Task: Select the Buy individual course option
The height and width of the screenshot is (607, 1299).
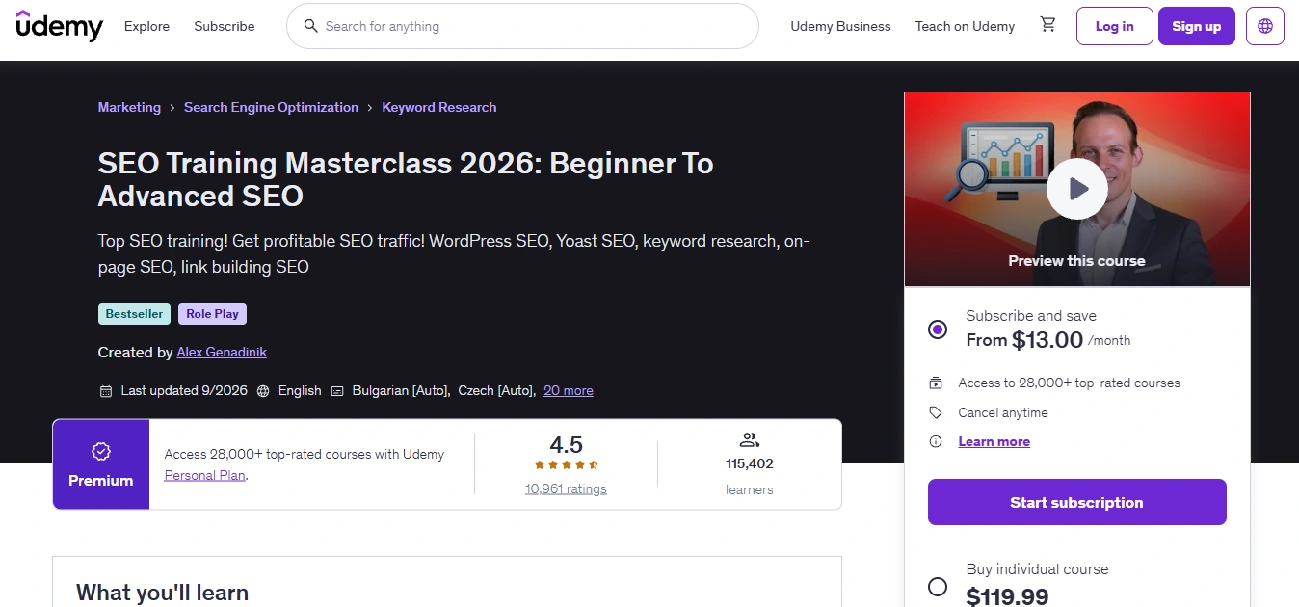Action: 937,586
